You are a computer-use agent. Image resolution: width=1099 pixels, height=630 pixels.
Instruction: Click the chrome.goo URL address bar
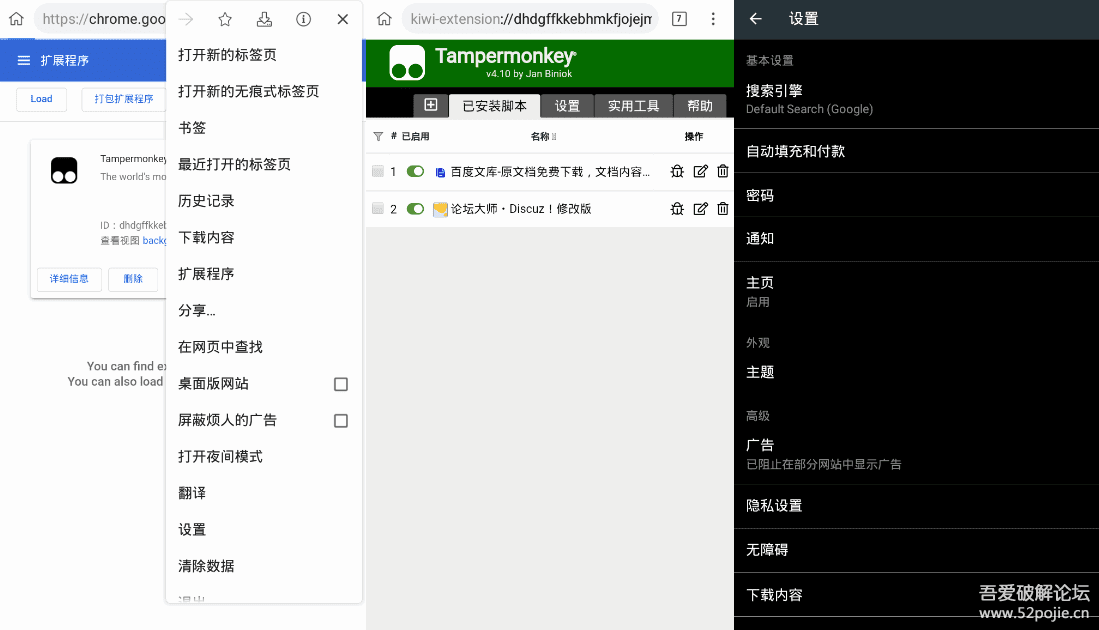(x=100, y=19)
